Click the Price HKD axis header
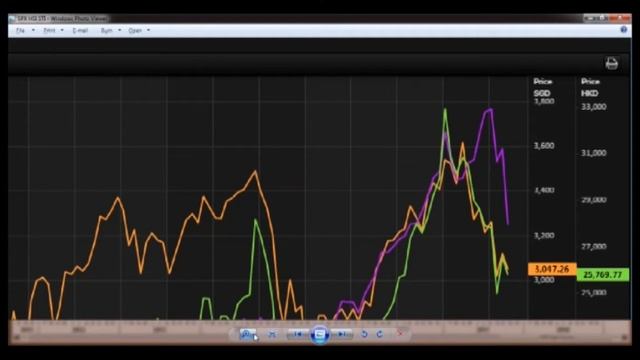 pyautogui.click(x=590, y=87)
